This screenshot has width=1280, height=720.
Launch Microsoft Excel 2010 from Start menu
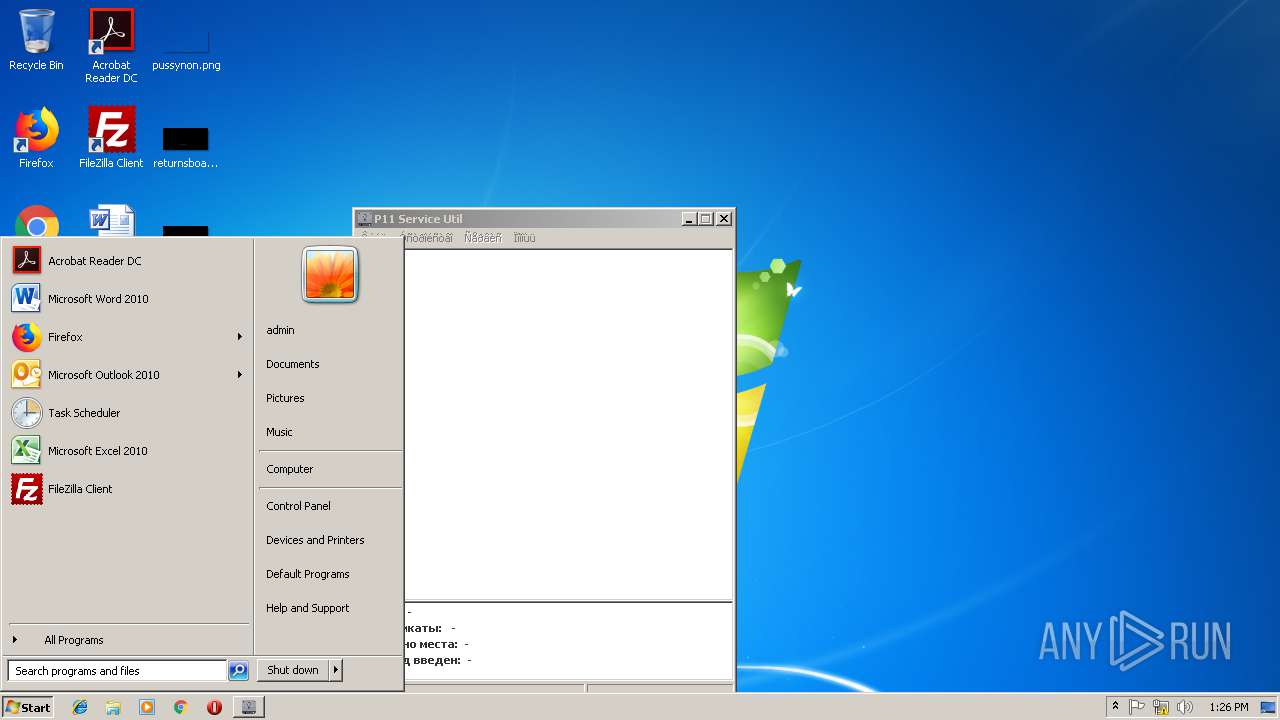127,451
